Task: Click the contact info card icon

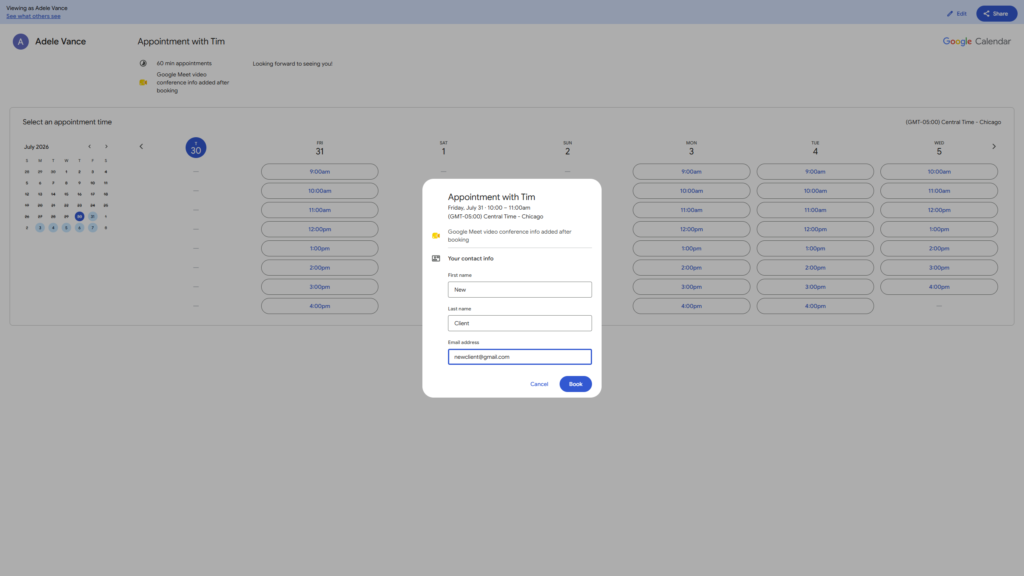Action: (x=436, y=259)
